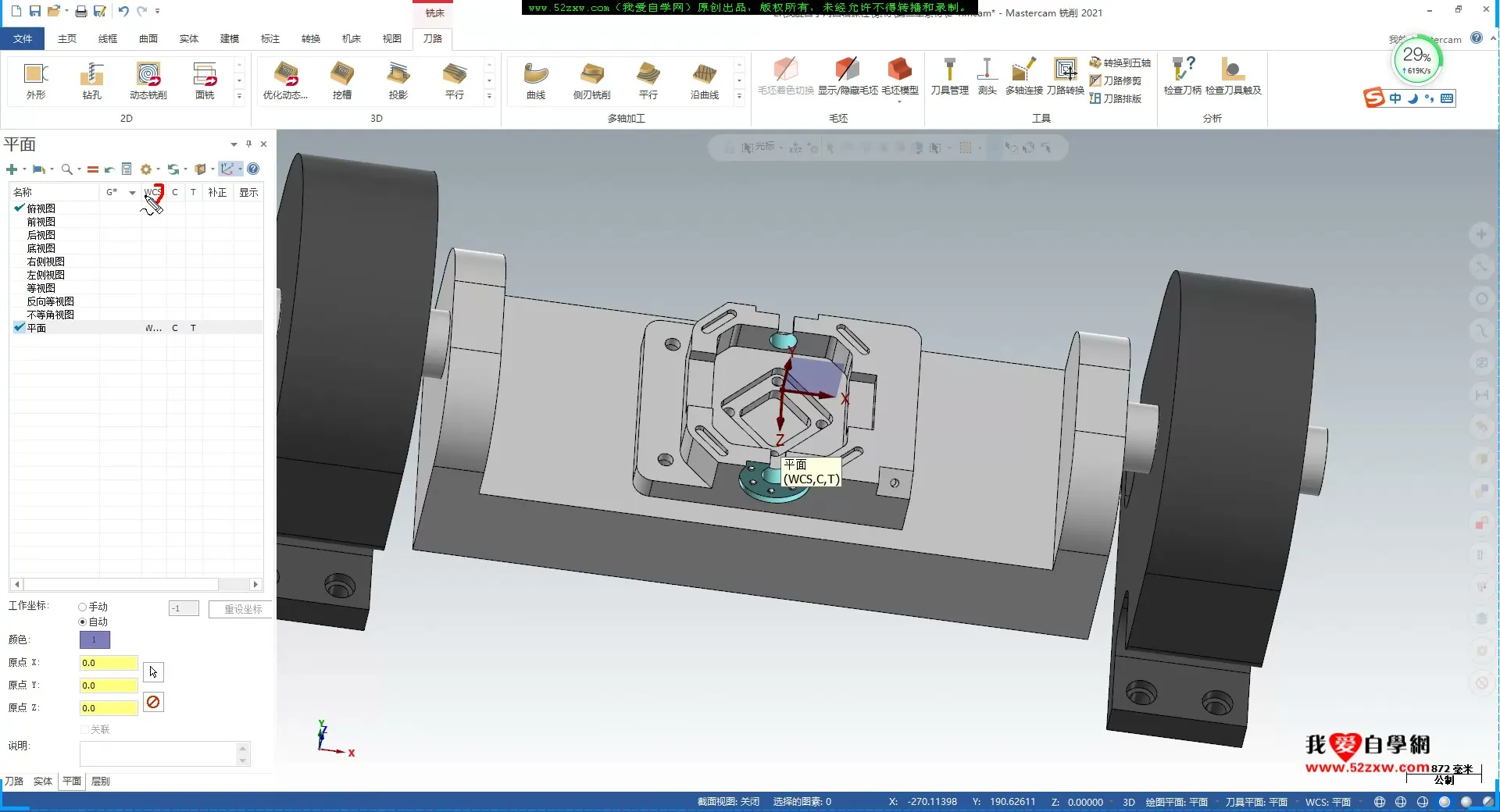Select the 外形 contour toolpath
The image size is (1500, 812).
(35, 80)
